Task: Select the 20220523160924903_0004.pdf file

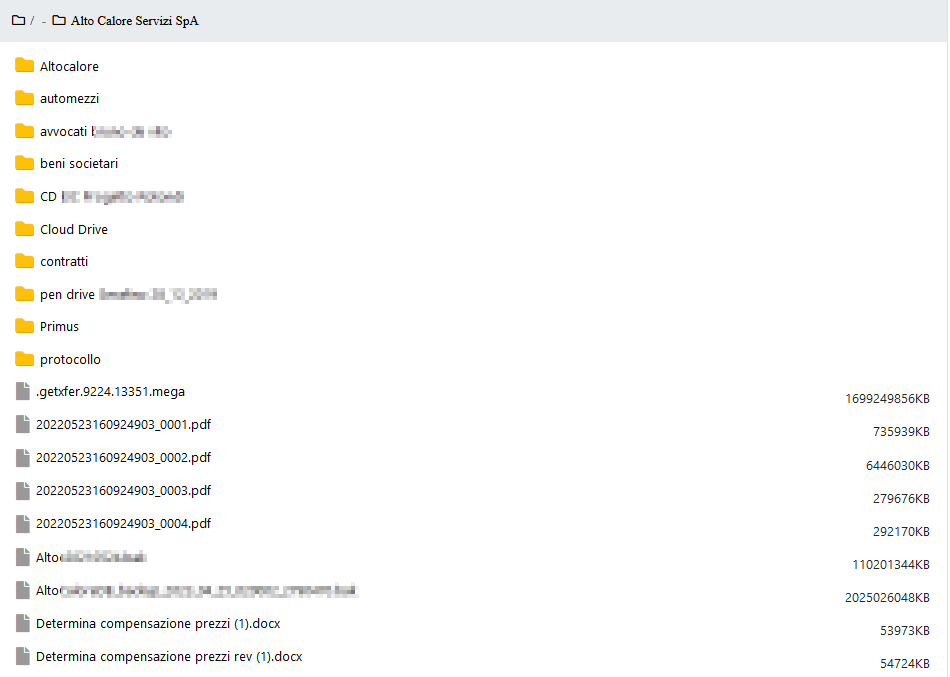Action: pos(123,524)
